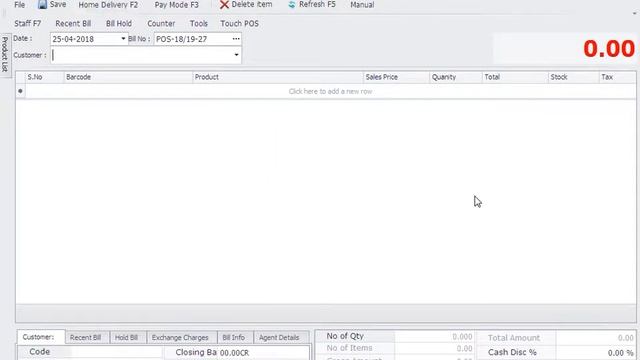Click the Bill No ellipsis button

coord(236,39)
